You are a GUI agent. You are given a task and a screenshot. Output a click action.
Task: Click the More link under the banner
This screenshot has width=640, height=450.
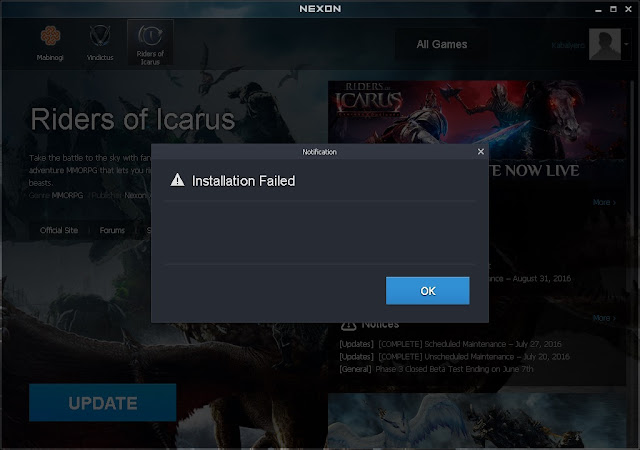pos(604,202)
